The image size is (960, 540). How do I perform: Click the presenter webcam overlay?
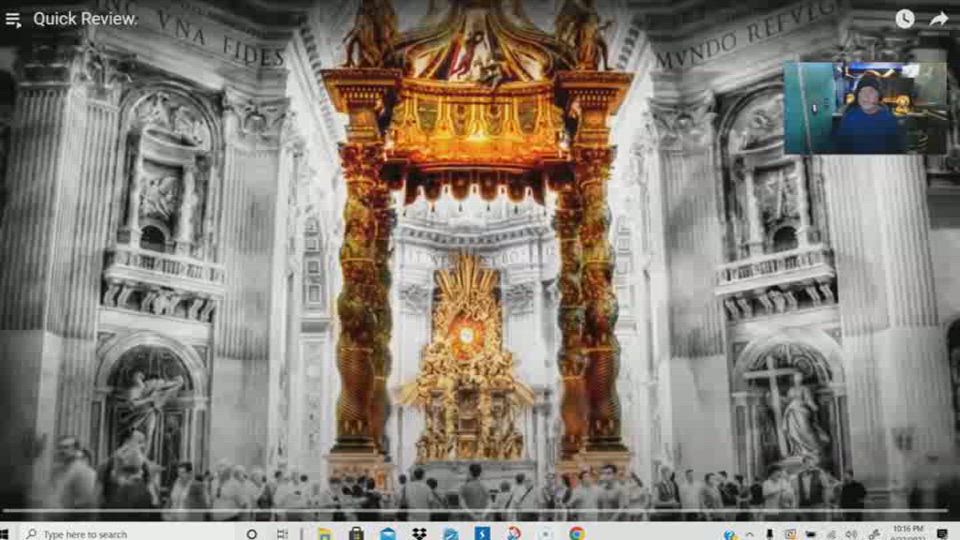tap(864, 108)
